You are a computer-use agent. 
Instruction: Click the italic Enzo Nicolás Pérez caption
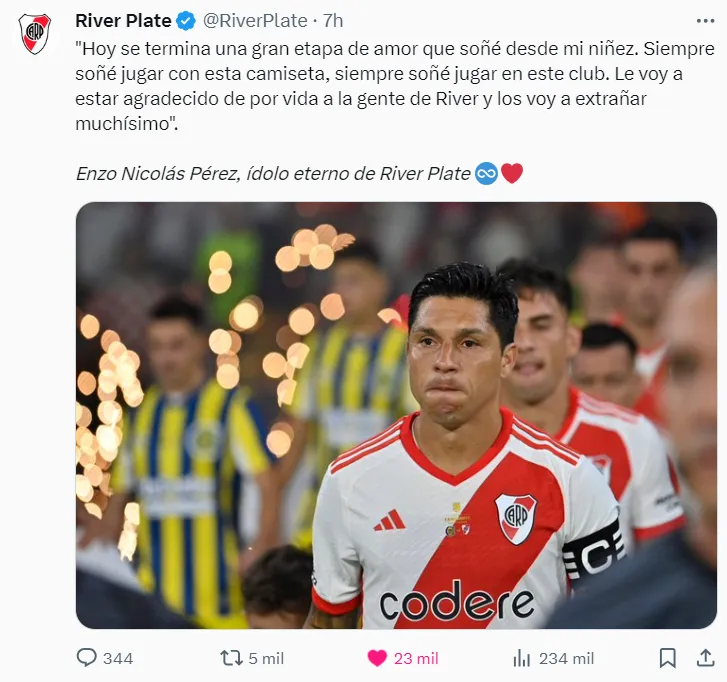(274, 173)
